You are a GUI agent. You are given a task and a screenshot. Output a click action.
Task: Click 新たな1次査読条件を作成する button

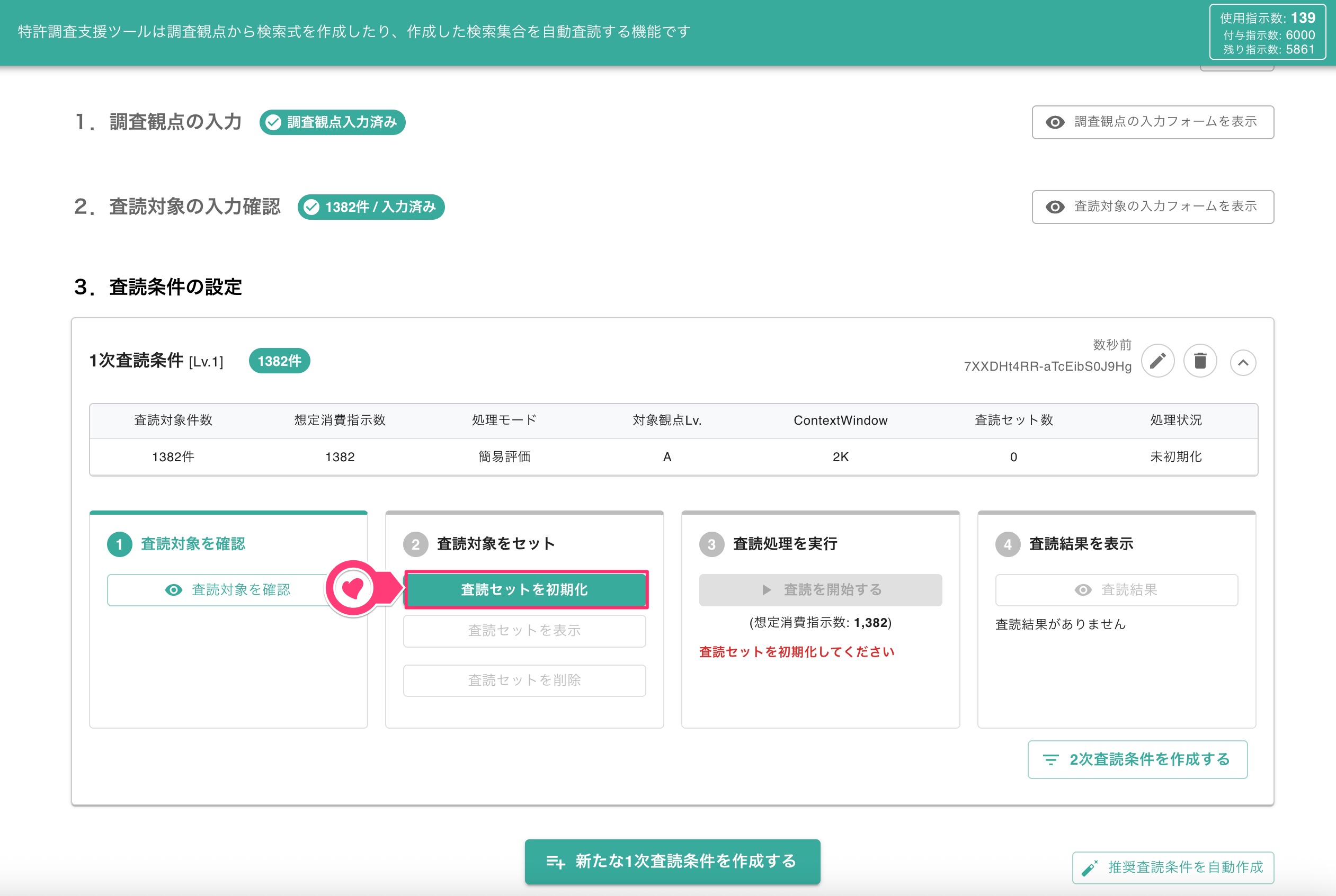point(672,861)
